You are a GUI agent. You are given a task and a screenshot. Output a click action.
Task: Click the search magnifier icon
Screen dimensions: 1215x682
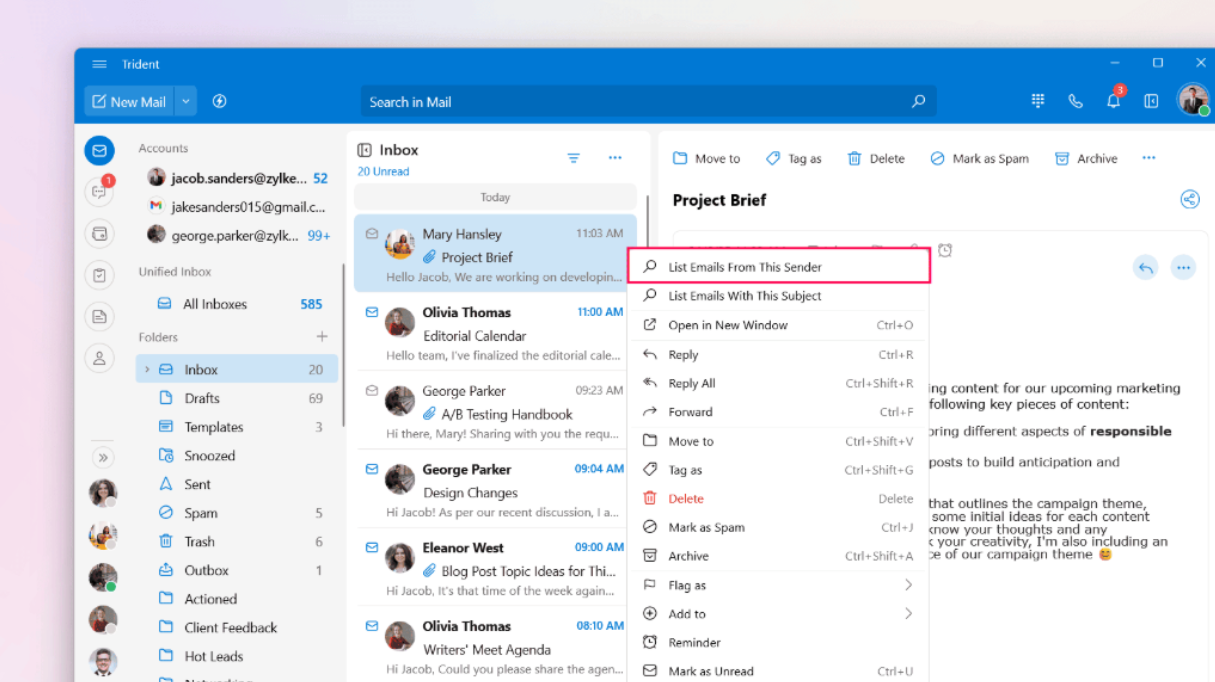coord(918,101)
